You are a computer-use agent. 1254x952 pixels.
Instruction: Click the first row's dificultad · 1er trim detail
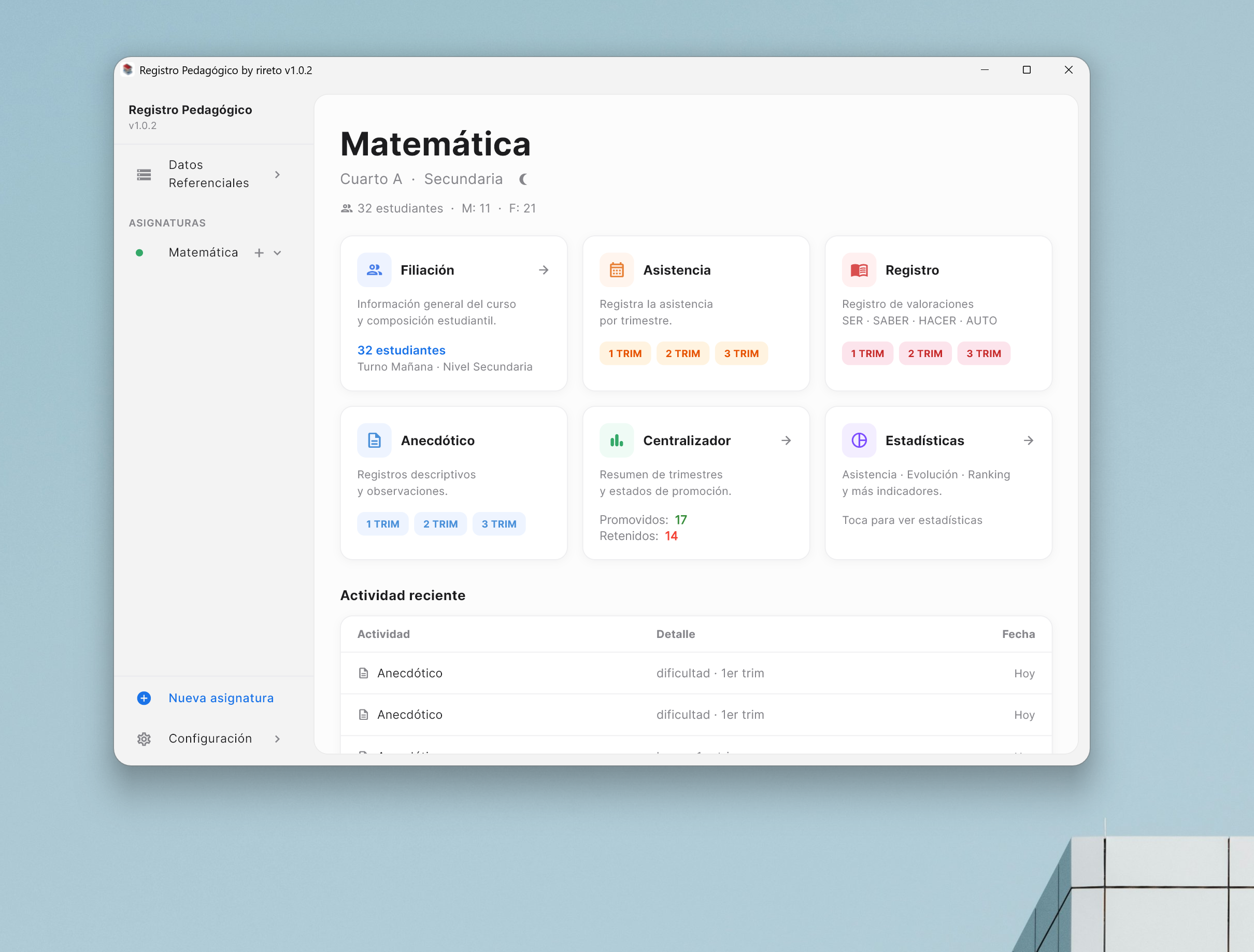(x=710, y=673)
